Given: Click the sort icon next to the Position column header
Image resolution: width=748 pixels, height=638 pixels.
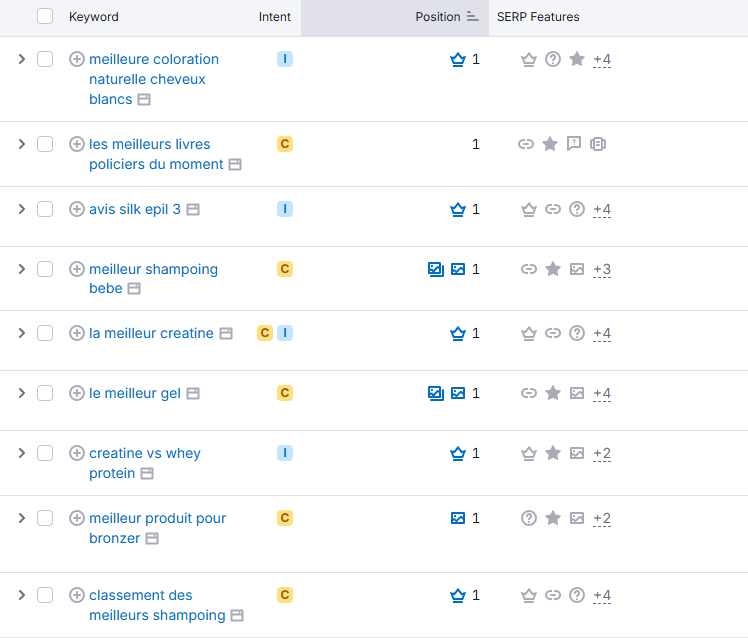Looking at the screenshot, I should tap(472, 17).
